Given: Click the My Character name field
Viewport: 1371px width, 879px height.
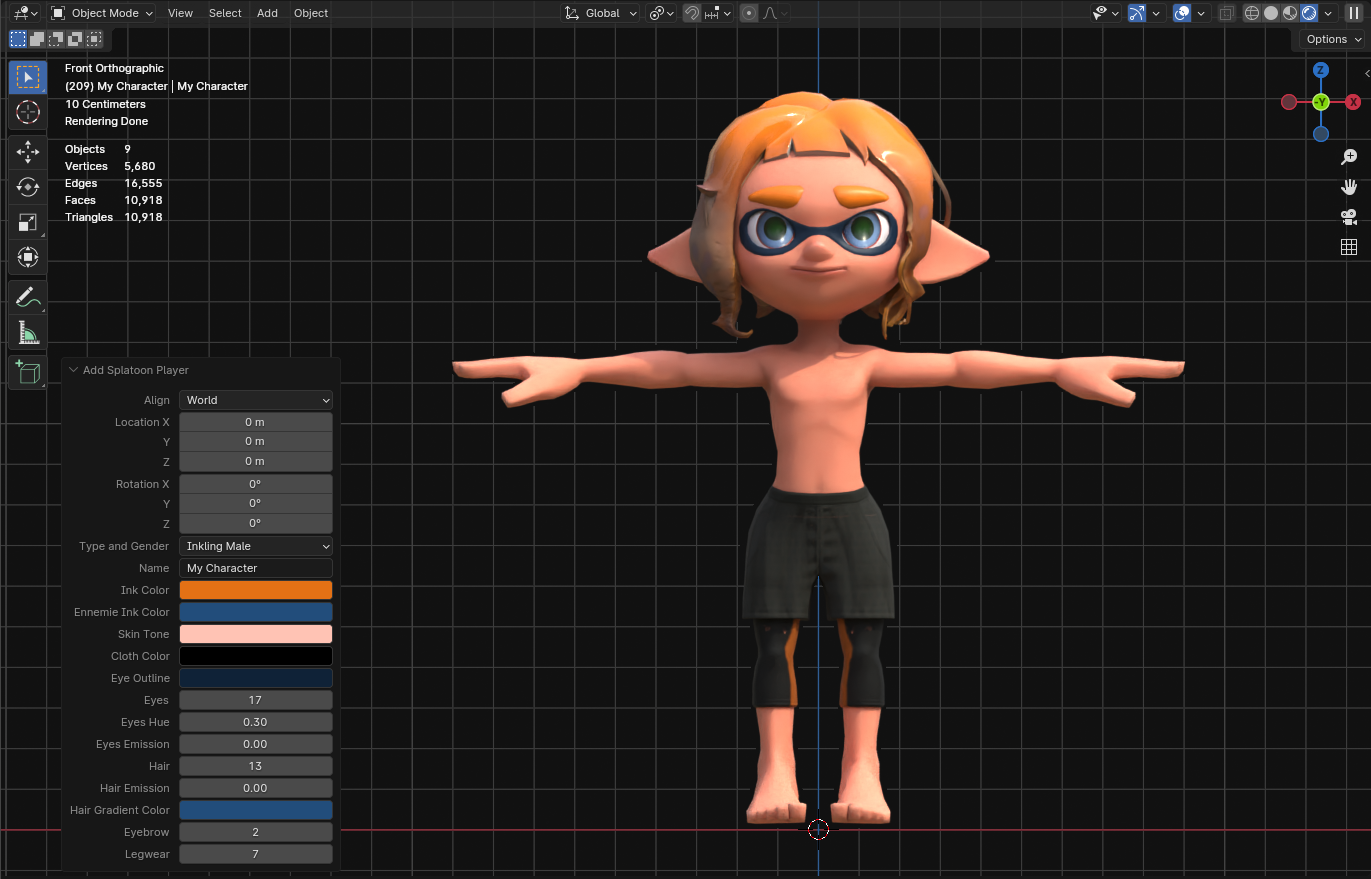Looking at the screenshot, I should tap(255, 567).
